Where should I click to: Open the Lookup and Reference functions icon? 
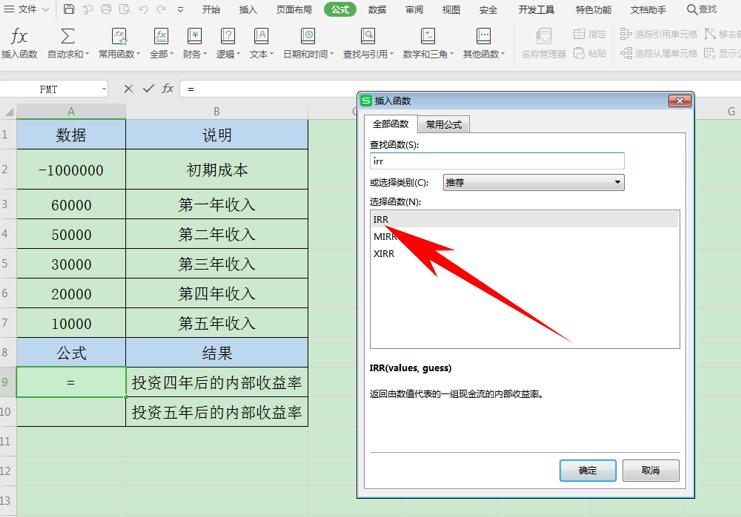point(368,36)
